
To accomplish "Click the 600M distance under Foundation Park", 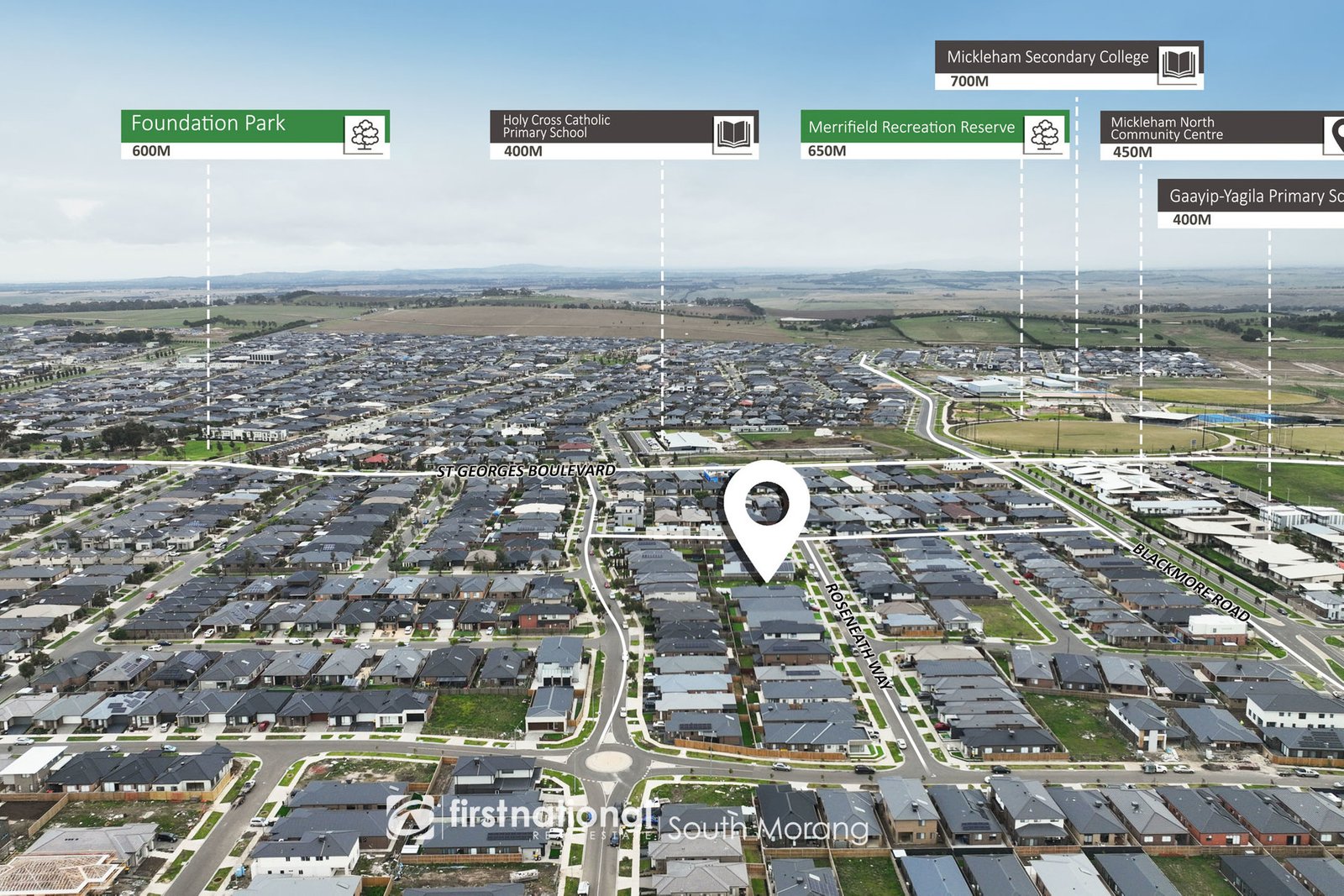I will click(x=151, y=151).
